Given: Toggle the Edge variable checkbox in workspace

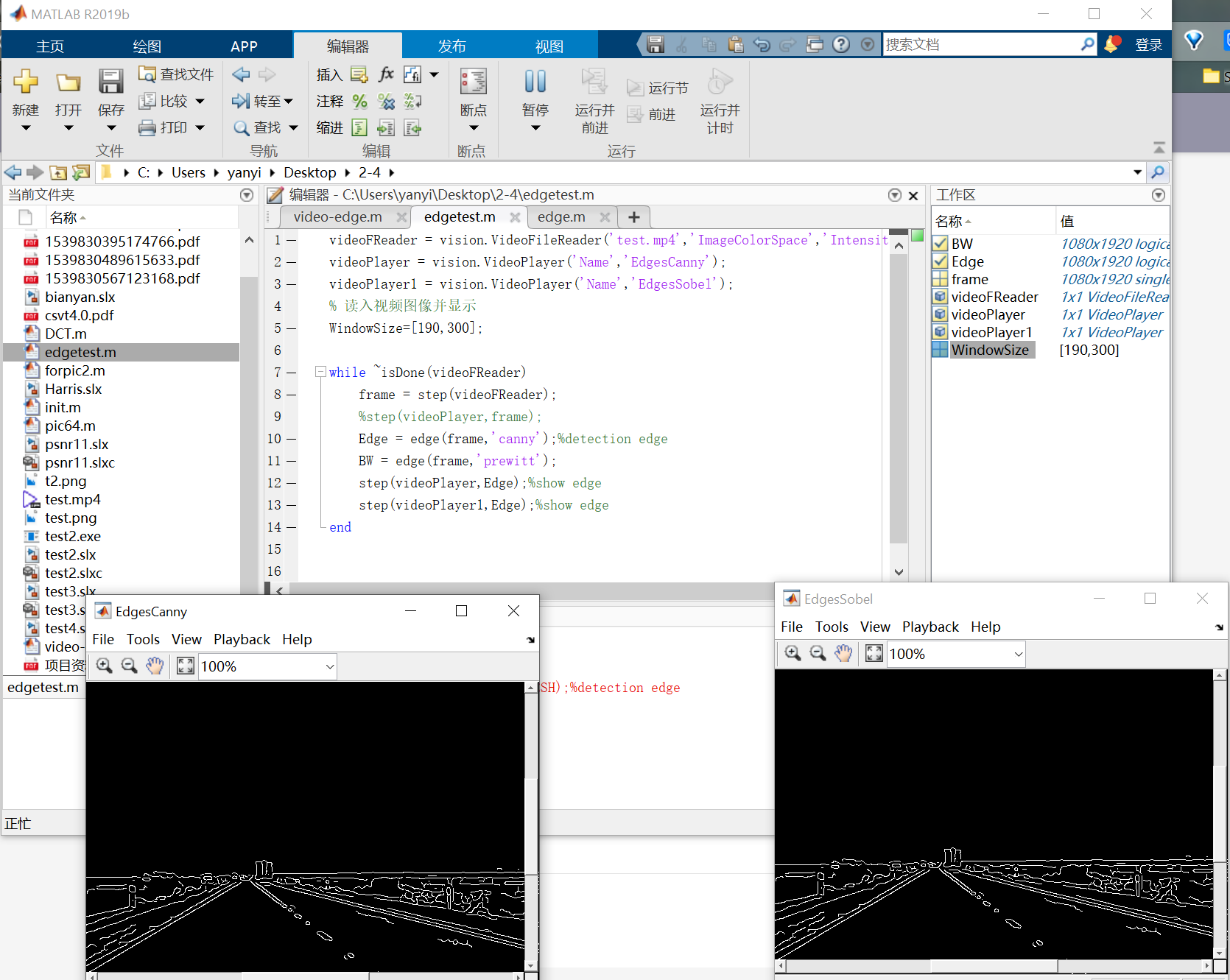Looking at the screenshot, I should (940, 261).
